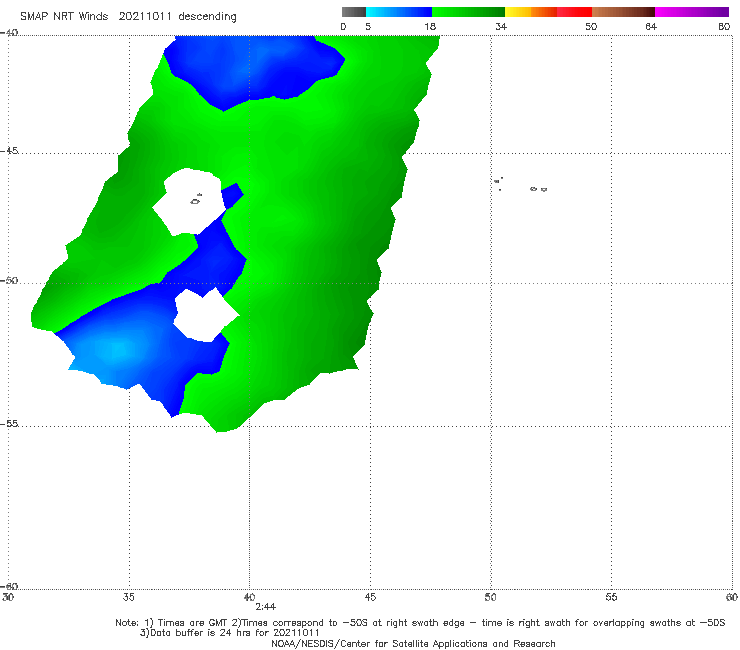
Task: Click the swath time stamp '2:44'
Action: coord(266,607)
